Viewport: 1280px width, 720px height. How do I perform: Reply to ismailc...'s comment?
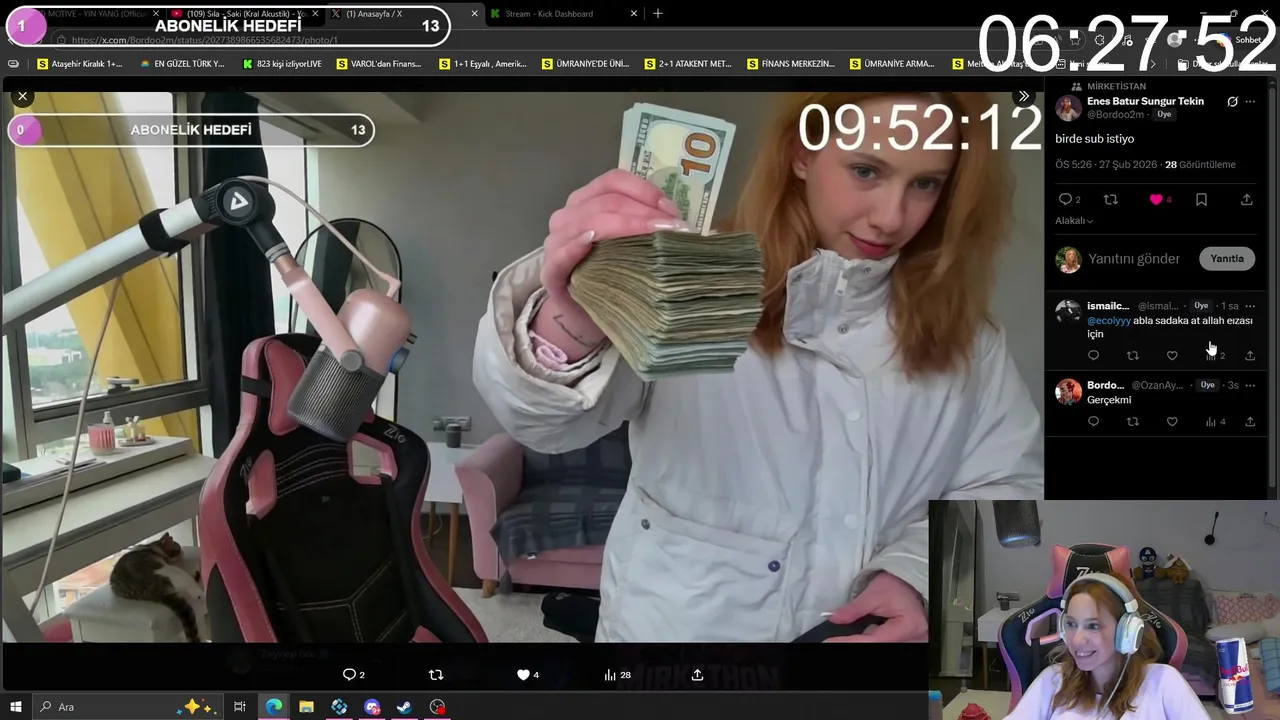[1093, 355]
